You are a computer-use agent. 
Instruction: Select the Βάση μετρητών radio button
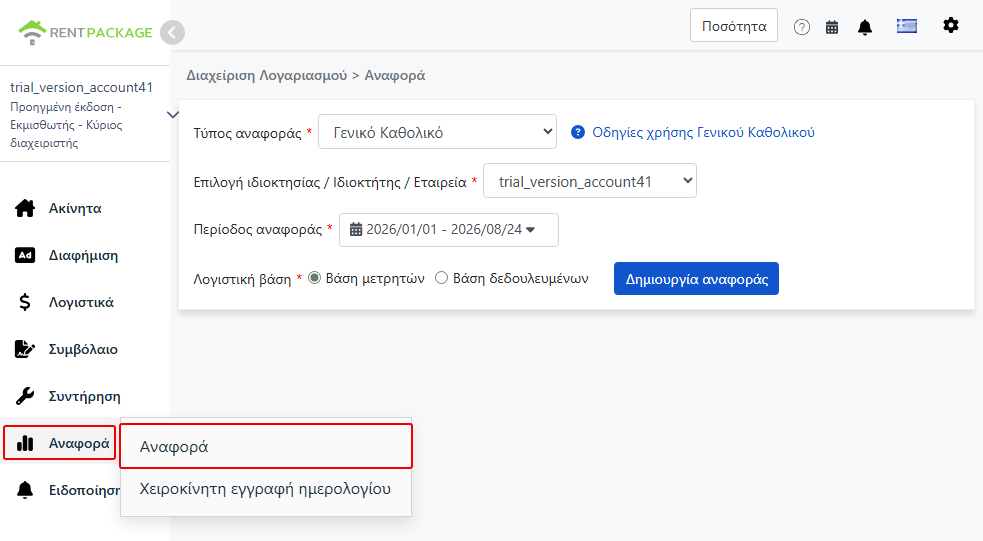pyautogui.click(x=315, y=278)
